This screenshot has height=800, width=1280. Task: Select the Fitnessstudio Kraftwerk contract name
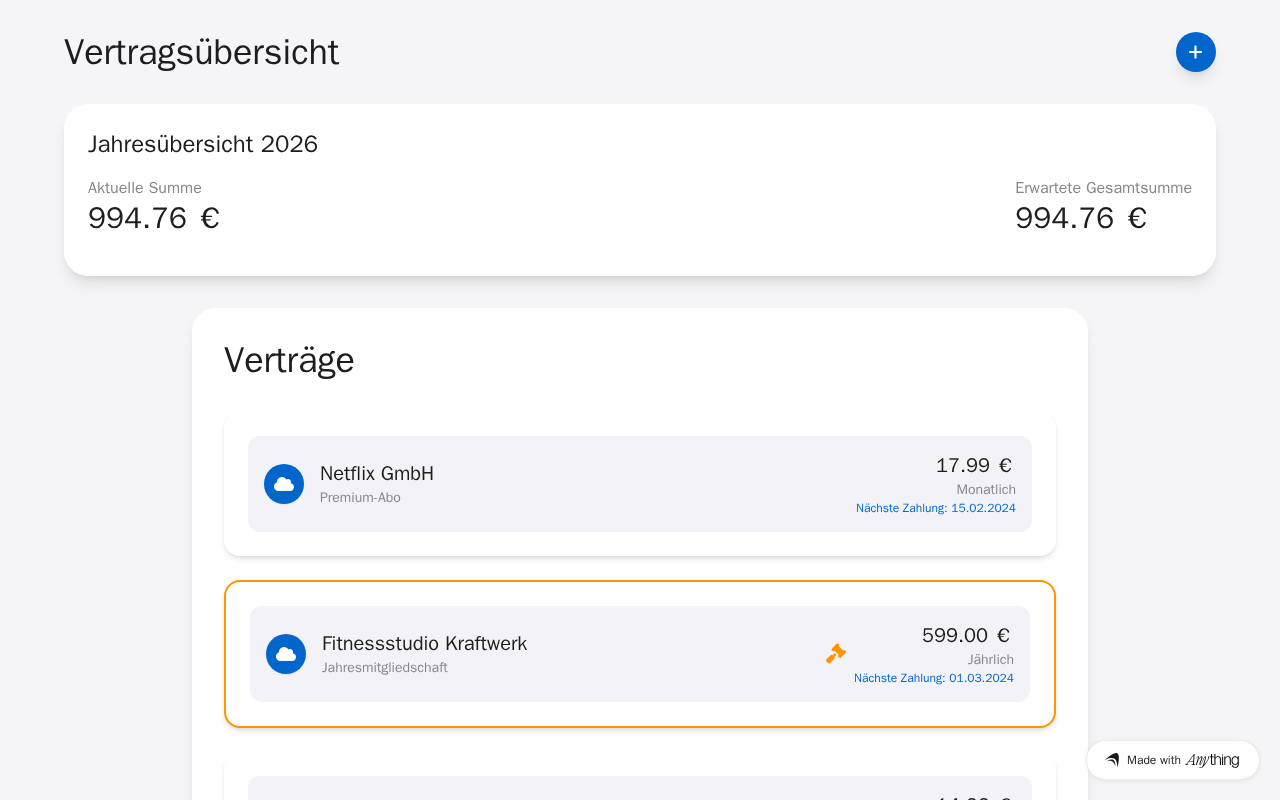pyautogui.click(x=424, y=644)
